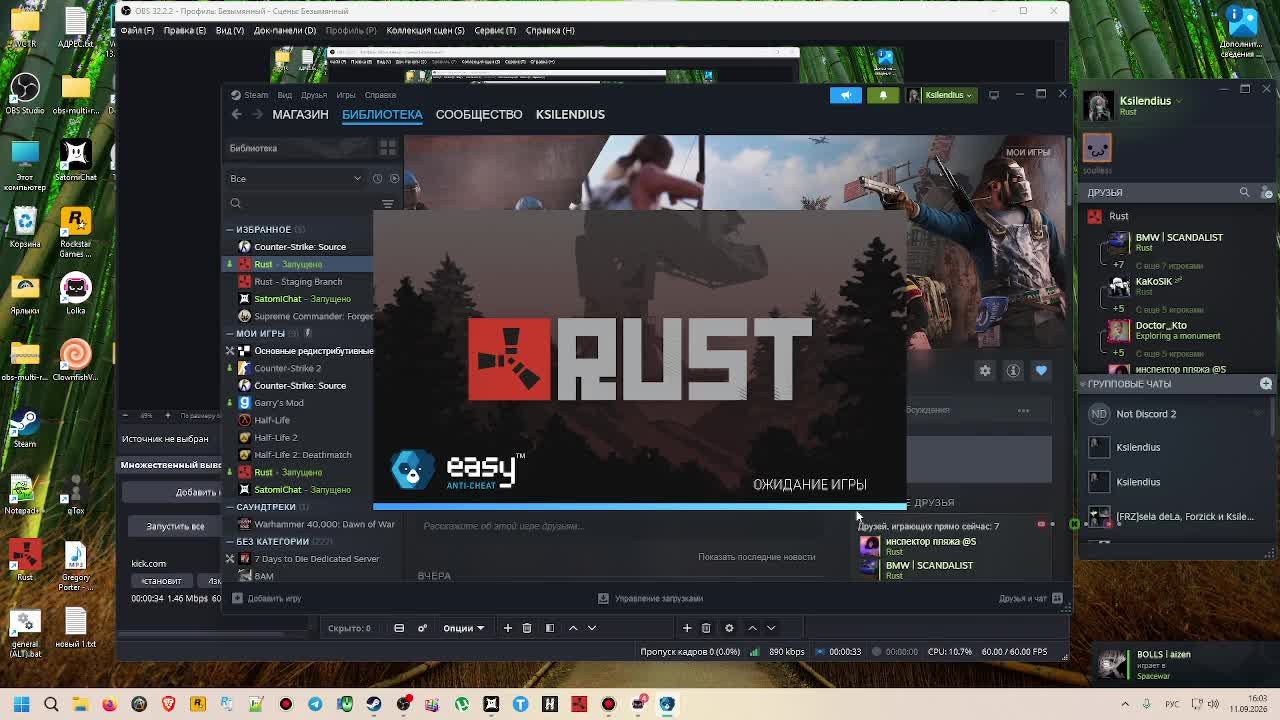This screenshot has height=720, width=1280.
Task: Open Steam notifications bell
Action: [x=882, y=95]
